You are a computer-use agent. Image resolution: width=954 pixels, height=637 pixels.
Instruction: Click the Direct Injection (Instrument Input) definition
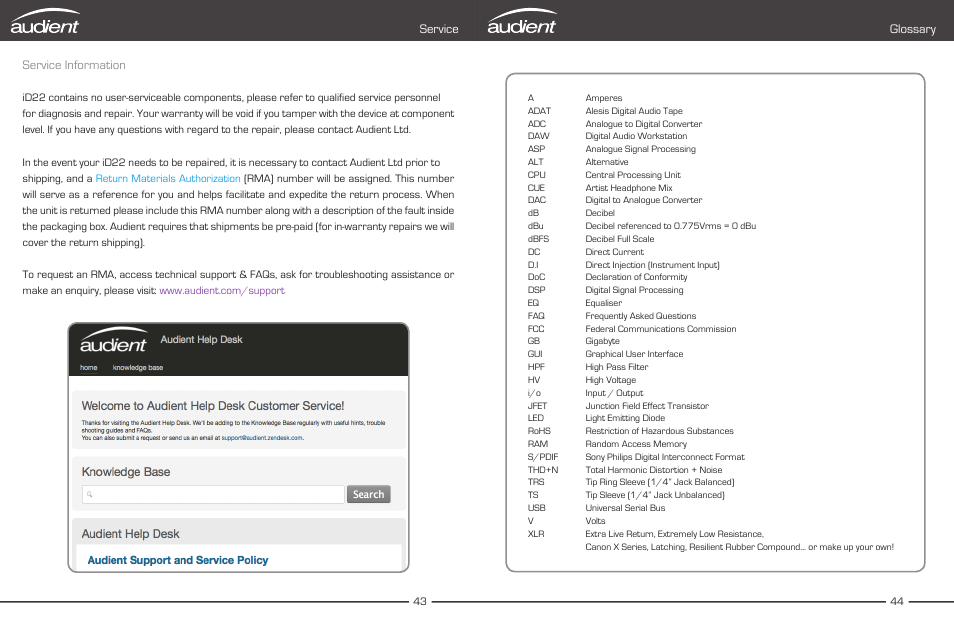point(652,265)
